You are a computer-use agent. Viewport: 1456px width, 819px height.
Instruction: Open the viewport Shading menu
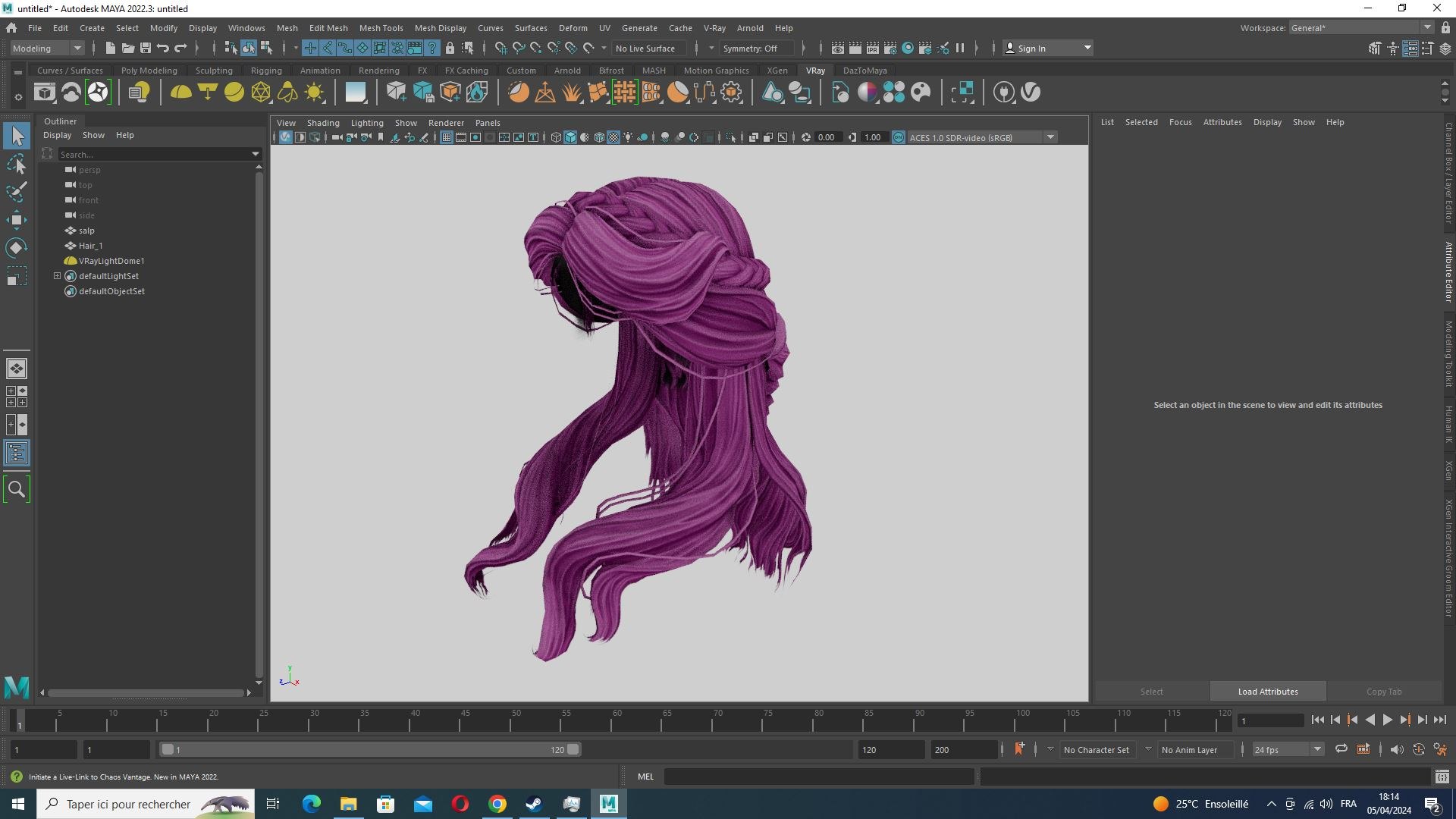tap(323, 123)
